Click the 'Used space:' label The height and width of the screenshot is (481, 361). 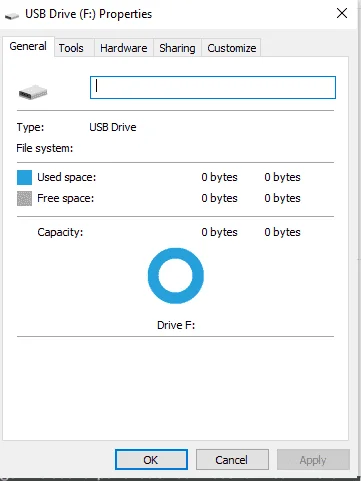[67, 177]
